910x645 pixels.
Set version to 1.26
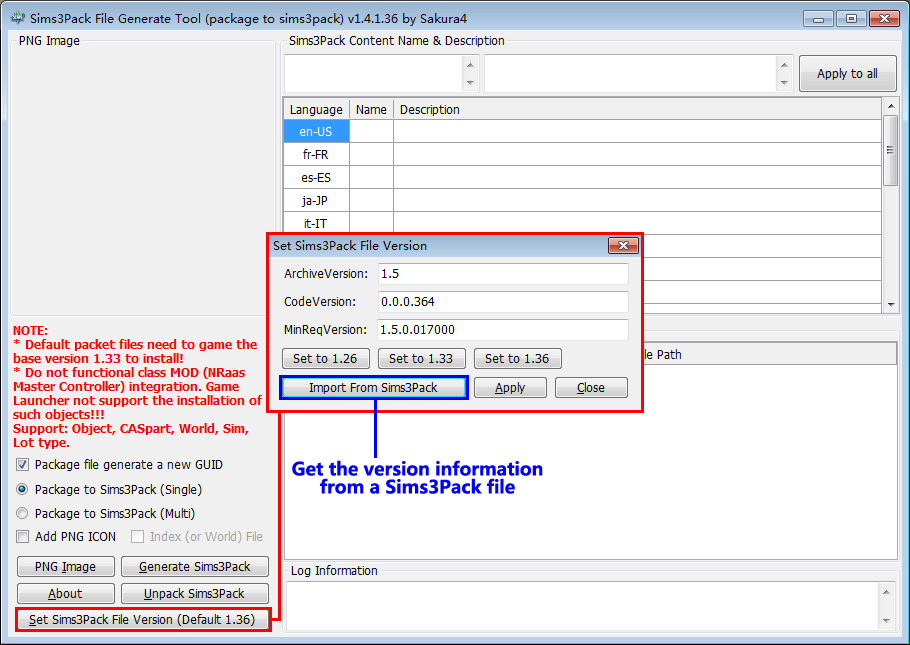click(325, 358)
